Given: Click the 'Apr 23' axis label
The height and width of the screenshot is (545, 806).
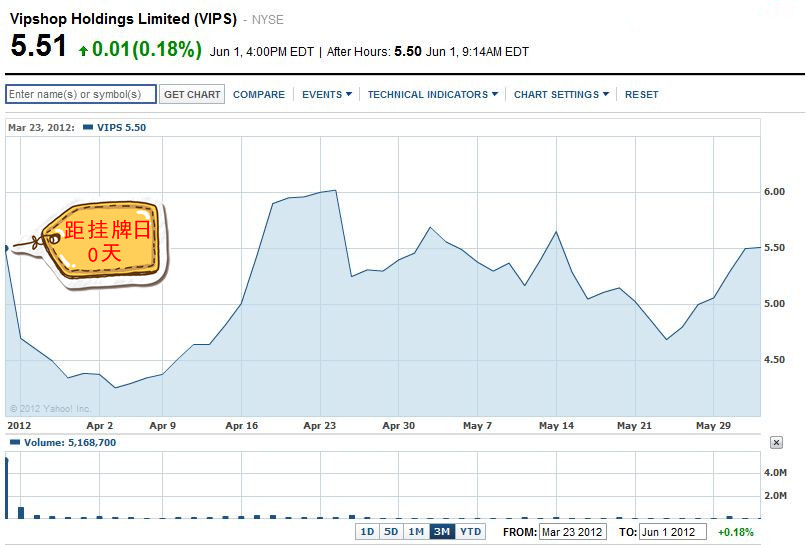Looking at the screenshot, I should (319, 426).
